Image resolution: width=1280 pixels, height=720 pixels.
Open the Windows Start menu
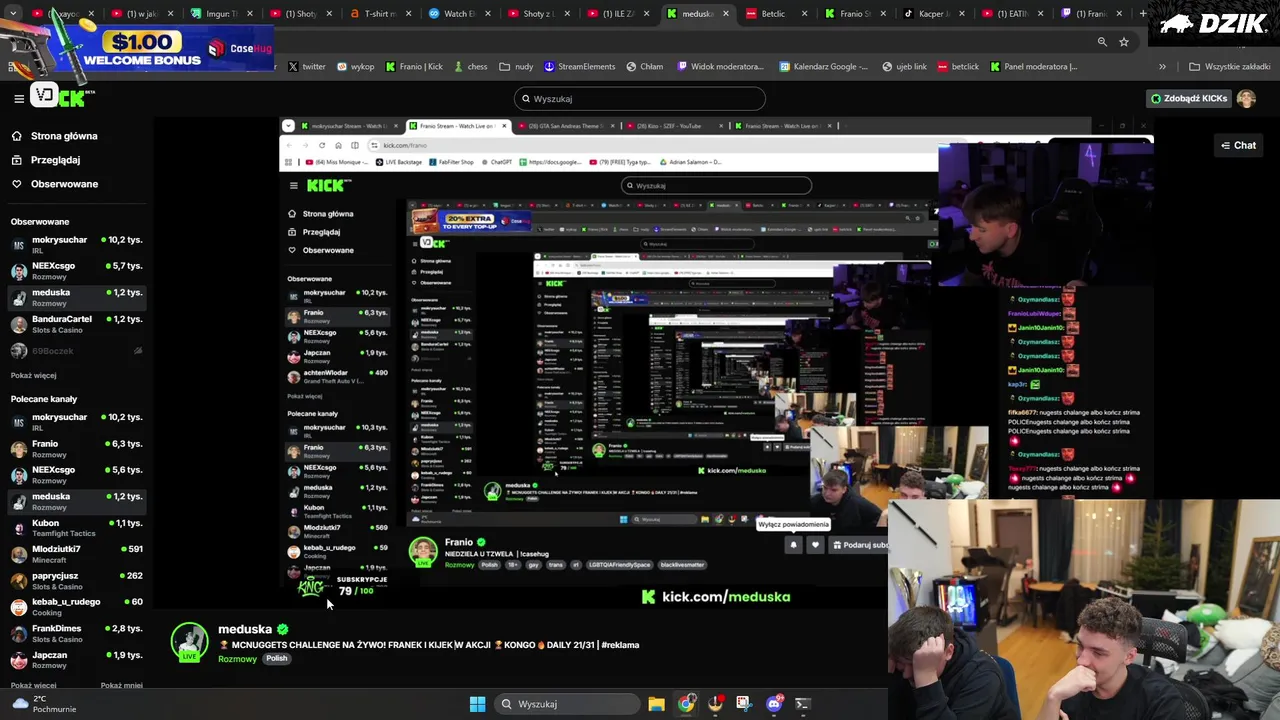coord(477,704)
